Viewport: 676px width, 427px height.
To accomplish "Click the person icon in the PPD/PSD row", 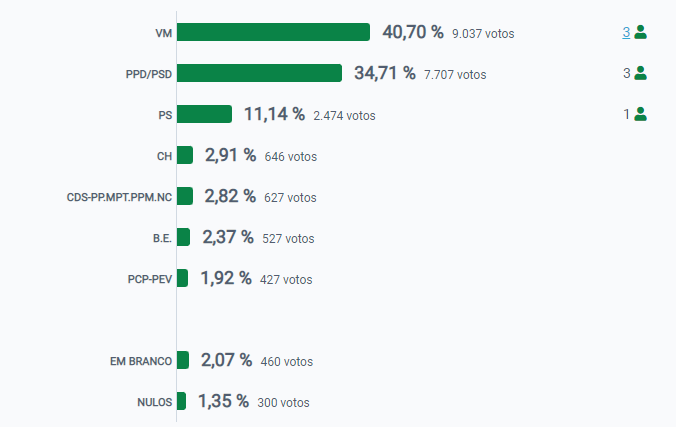I will [641, 73].
